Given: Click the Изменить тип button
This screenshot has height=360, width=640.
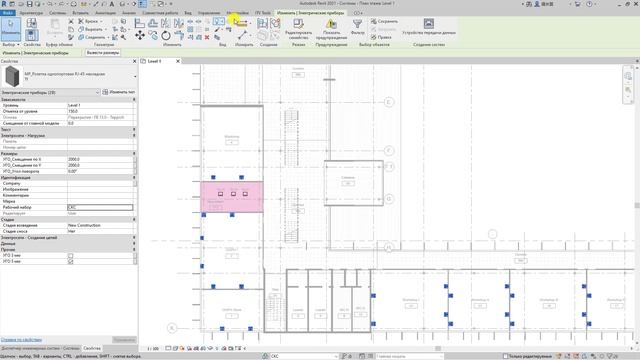Looking at the screenshot, I should (119, 92).
